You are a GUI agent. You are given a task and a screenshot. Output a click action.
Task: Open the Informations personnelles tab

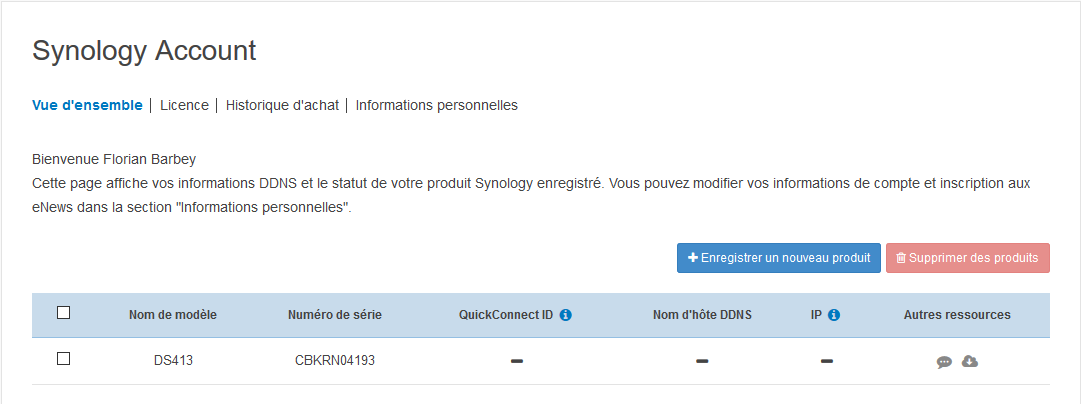[x=436, y=105]
